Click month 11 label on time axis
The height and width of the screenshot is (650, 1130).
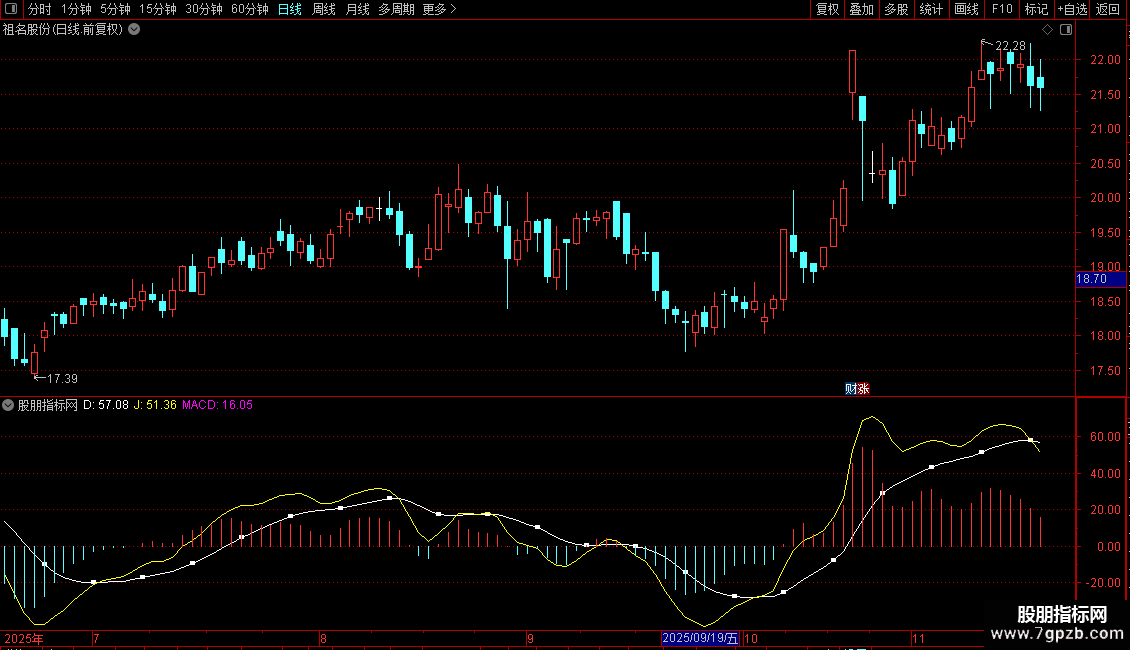[917, 638]
